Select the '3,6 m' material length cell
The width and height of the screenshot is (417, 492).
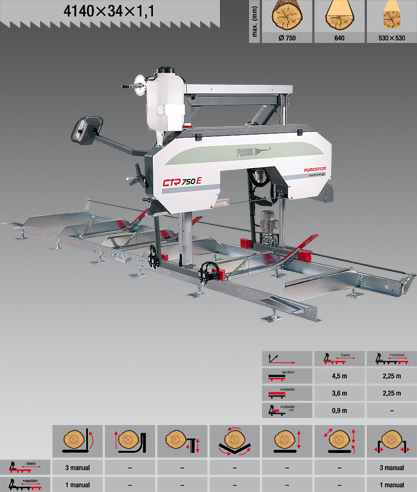coord(339,393)
